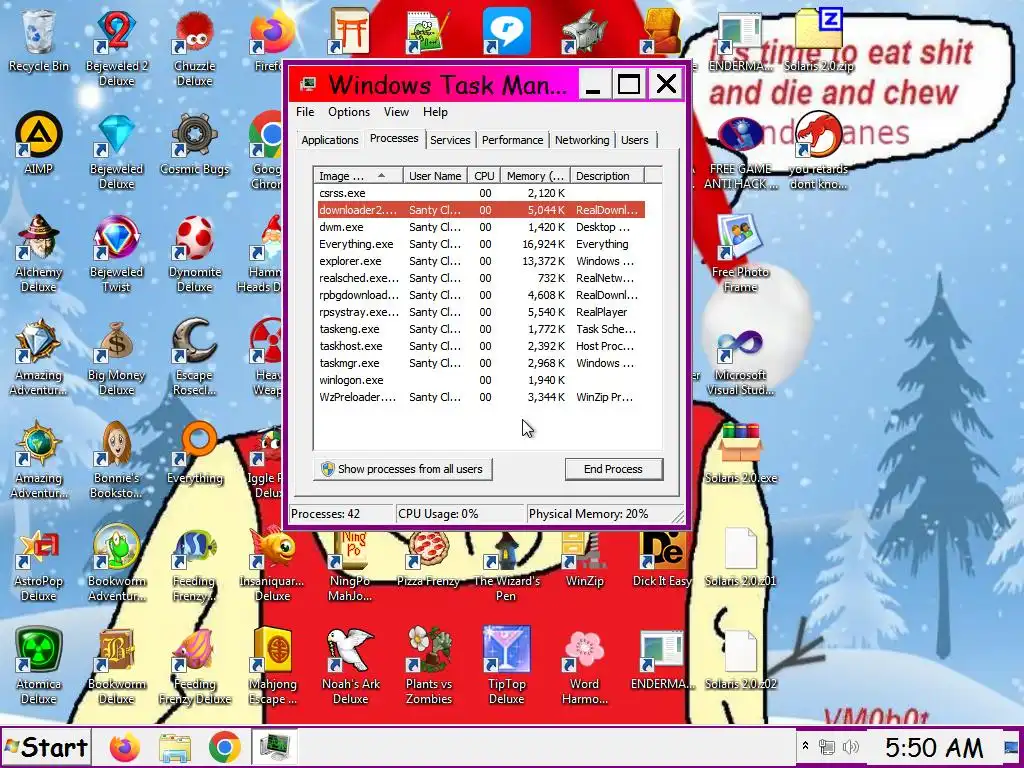Select the Solaris 2.0.z01 file
Image resolution: width=1024 pixels, height=768 pixels.
[x=741, y=556]
